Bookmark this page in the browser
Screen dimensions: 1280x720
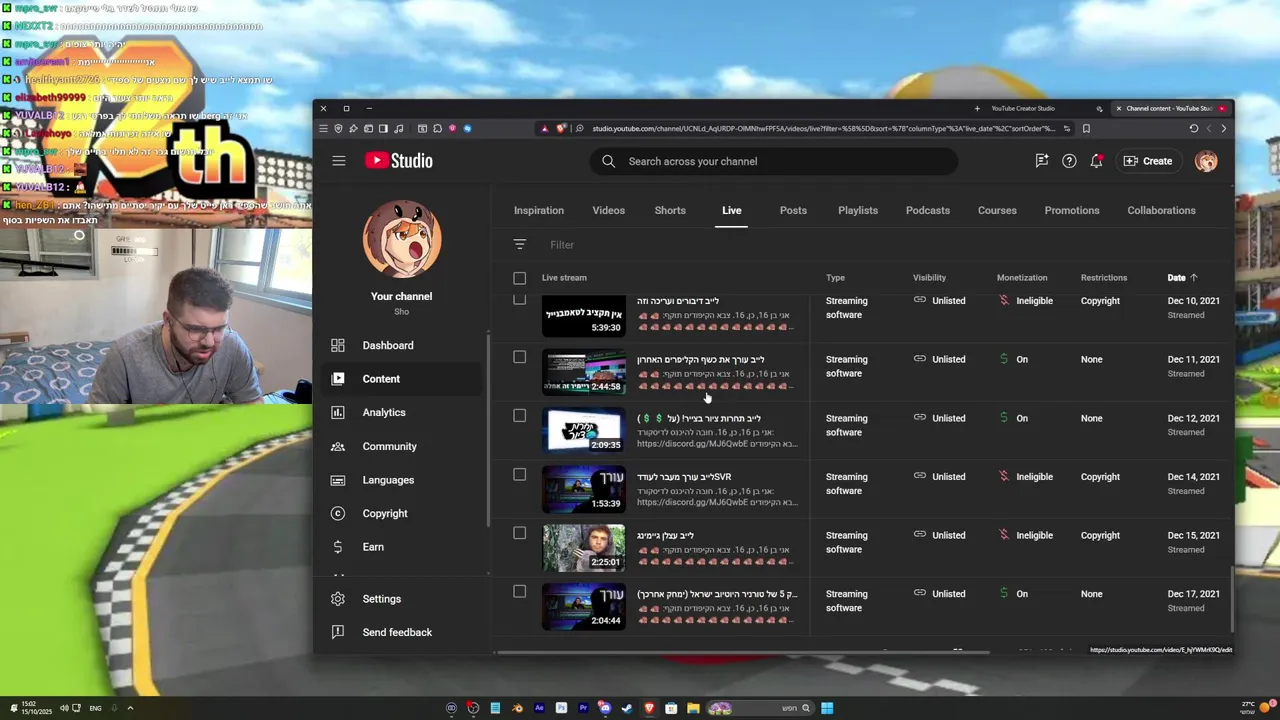[x=1086, y=128]
